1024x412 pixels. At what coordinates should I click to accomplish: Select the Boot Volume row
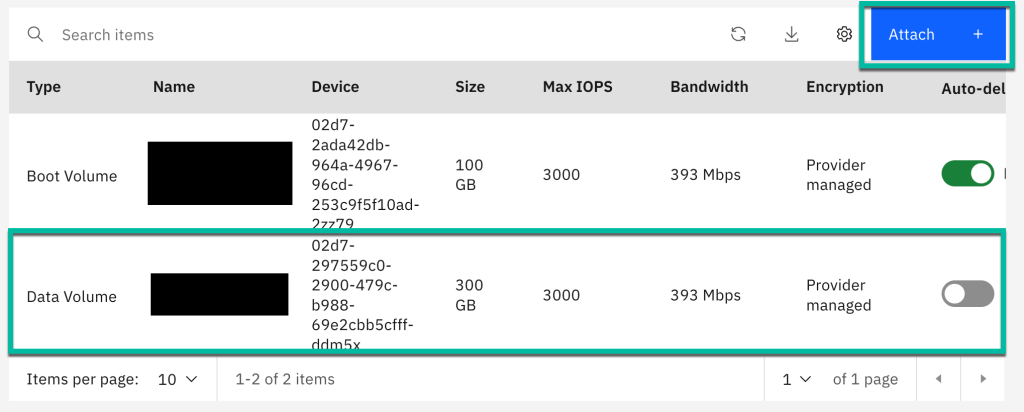(x=71, y=176)
